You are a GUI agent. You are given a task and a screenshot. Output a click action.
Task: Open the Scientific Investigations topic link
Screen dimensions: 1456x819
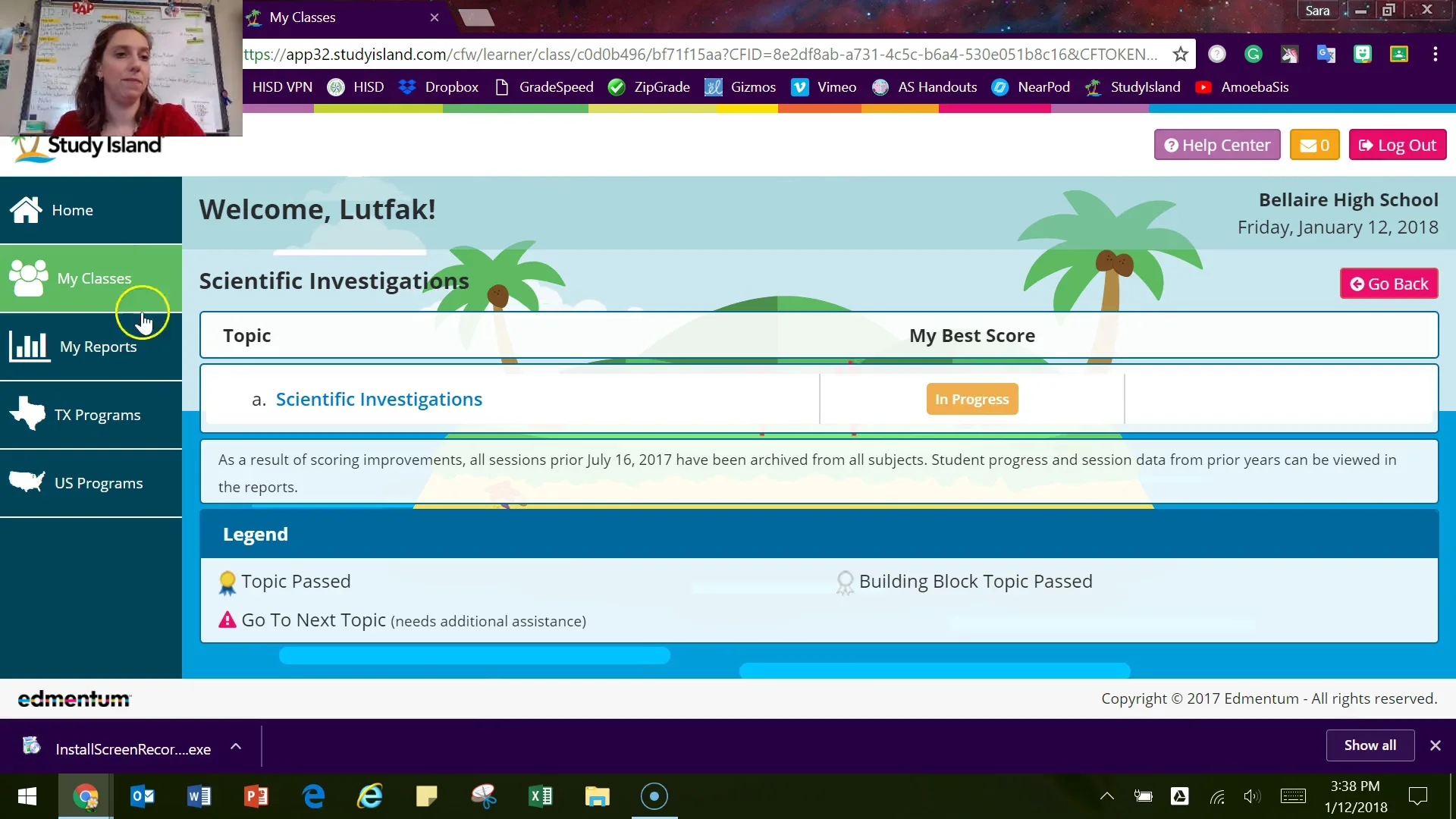pyautogui.click(x=378, y=399)
